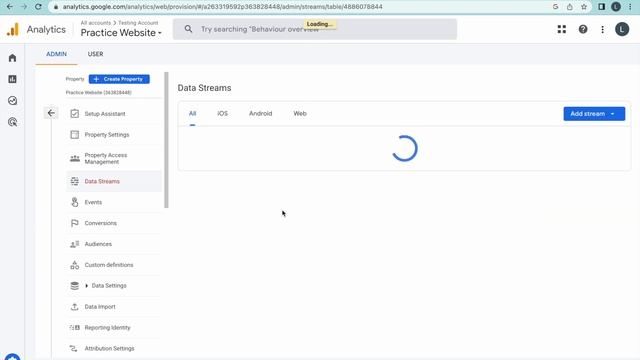Click the Data Streams icon
The image size is (640, 360).
75,181
